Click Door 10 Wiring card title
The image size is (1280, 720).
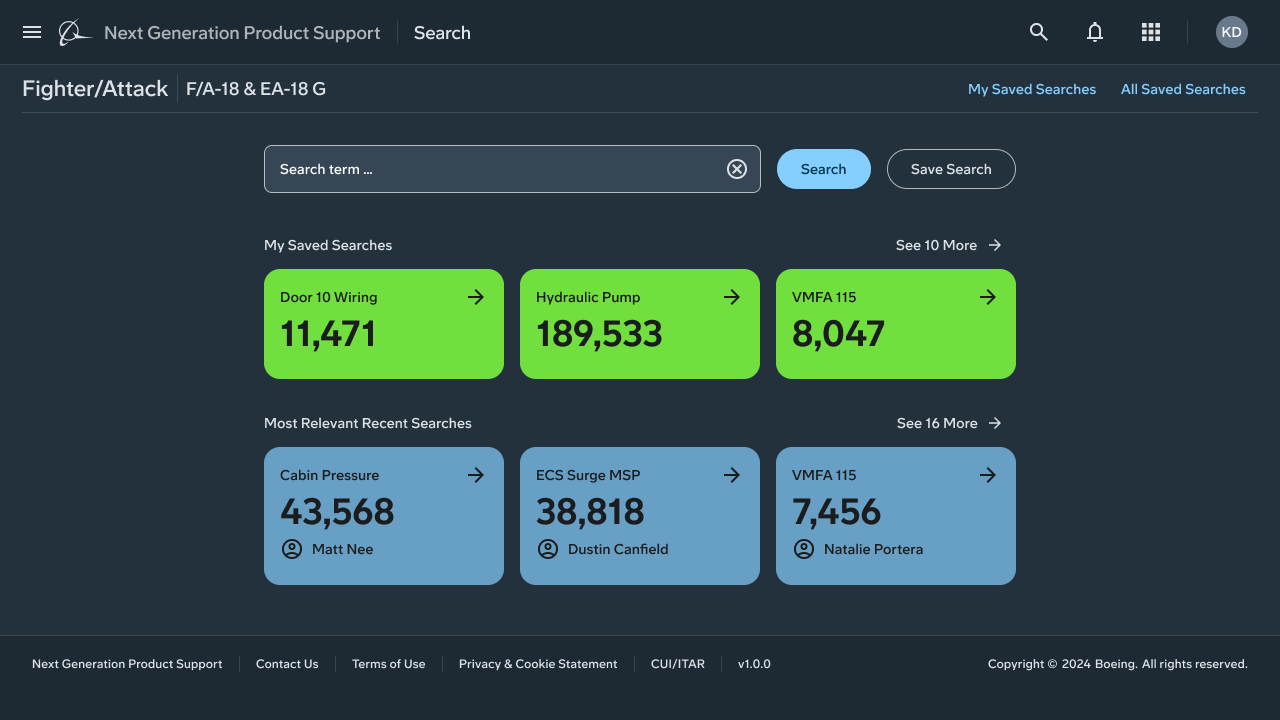coord(329,297)
